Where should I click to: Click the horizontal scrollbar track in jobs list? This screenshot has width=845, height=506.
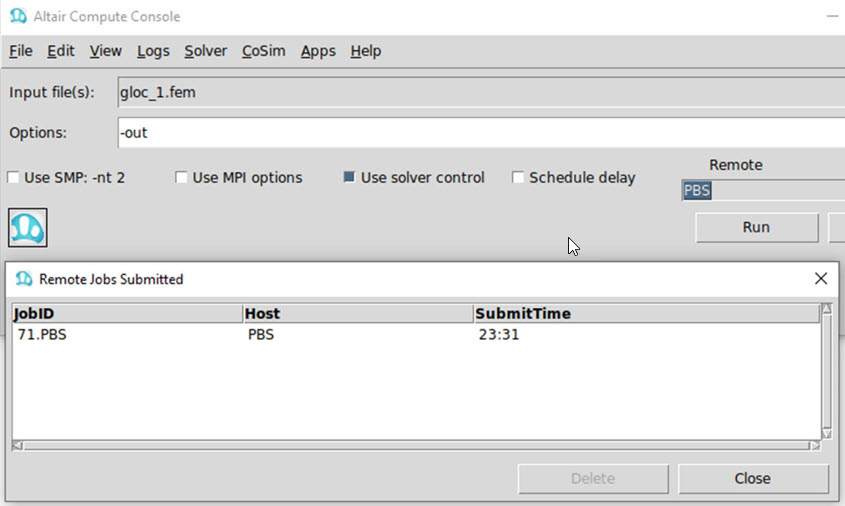click(416, 446)
